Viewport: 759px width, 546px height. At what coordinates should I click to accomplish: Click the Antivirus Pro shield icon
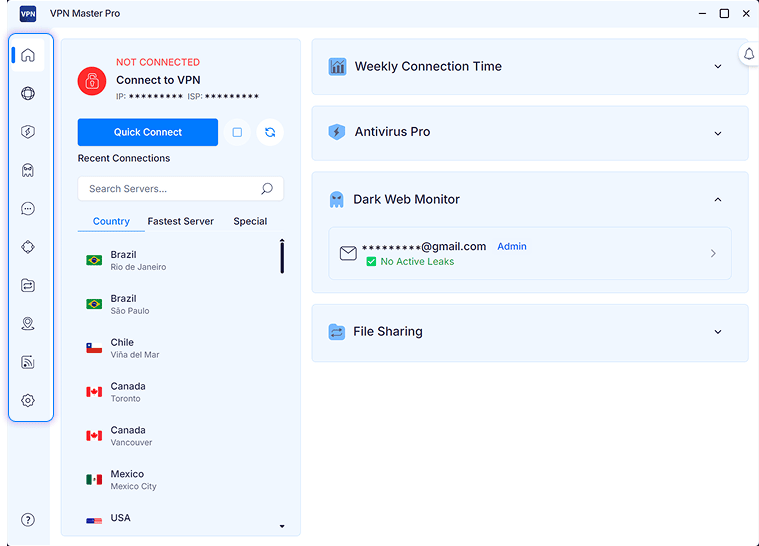coord(337,132)
